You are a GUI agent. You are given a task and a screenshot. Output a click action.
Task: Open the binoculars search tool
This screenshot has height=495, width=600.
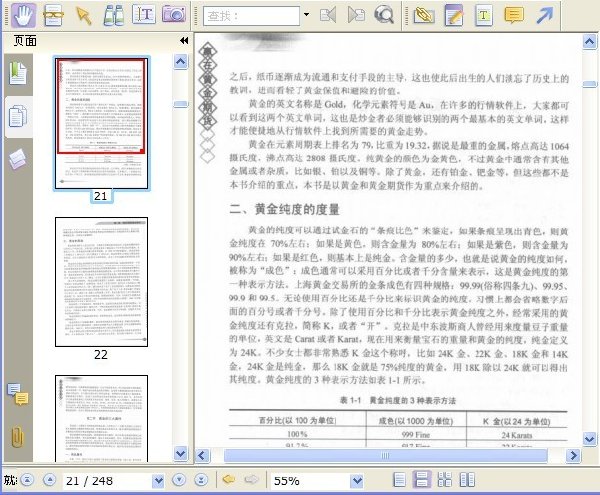114,15
